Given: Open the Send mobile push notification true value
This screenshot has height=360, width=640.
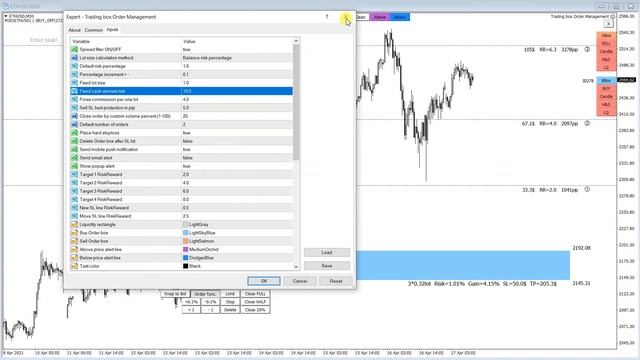Looking at the screenshot, I should point(237,149).
